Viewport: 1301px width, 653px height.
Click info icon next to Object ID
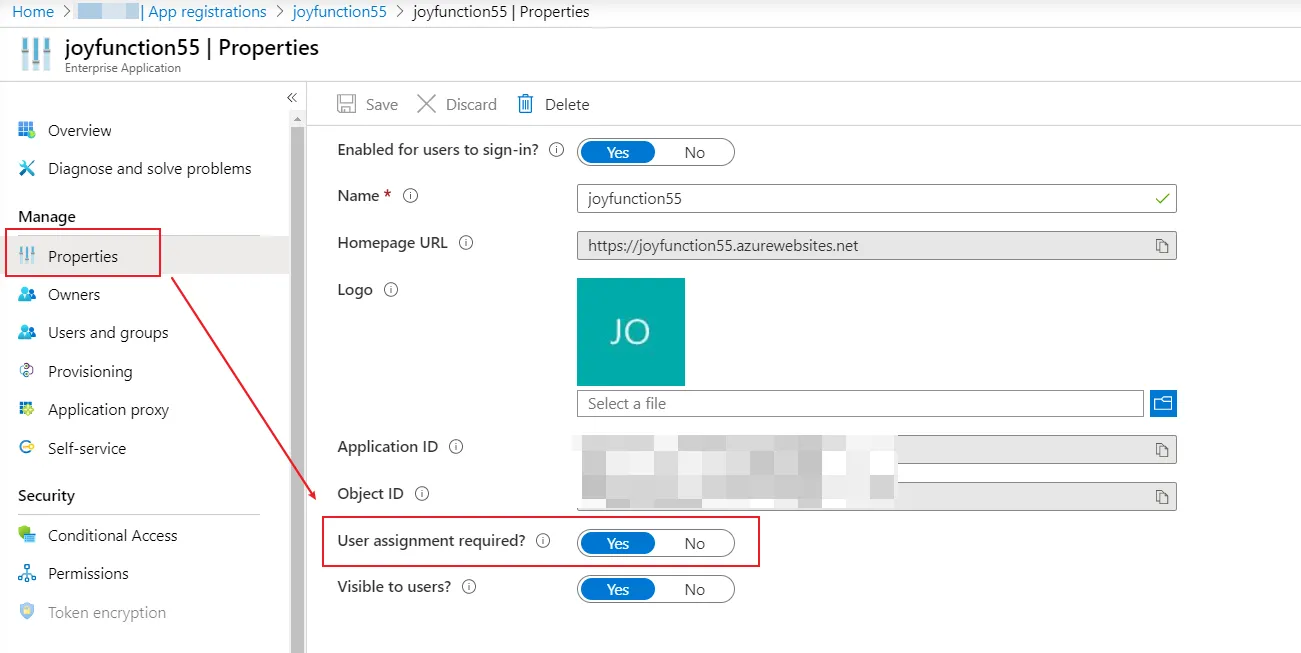point(422,494)
